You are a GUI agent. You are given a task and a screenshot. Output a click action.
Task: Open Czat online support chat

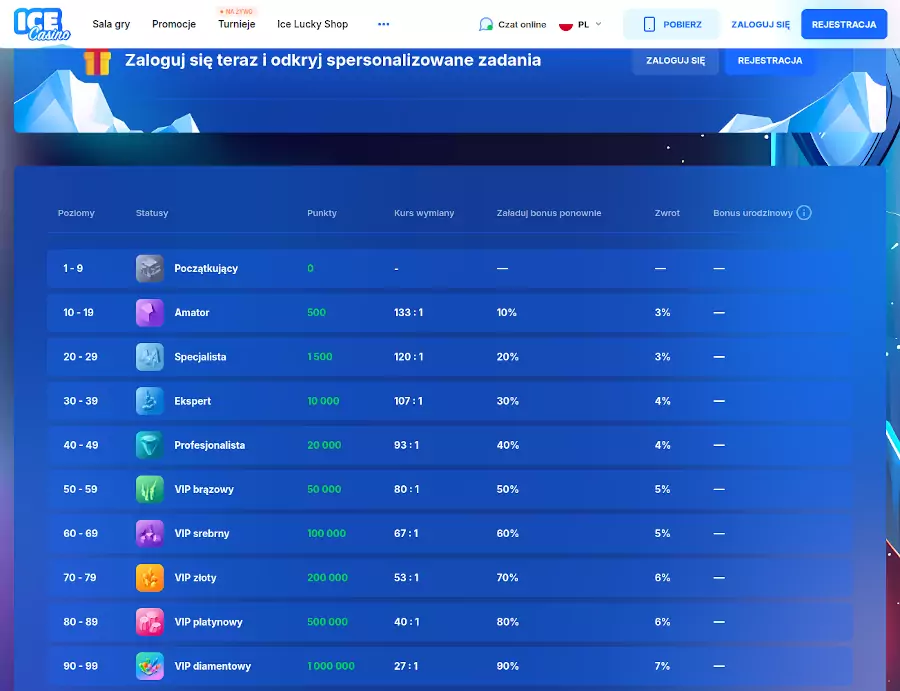(513, 24)
